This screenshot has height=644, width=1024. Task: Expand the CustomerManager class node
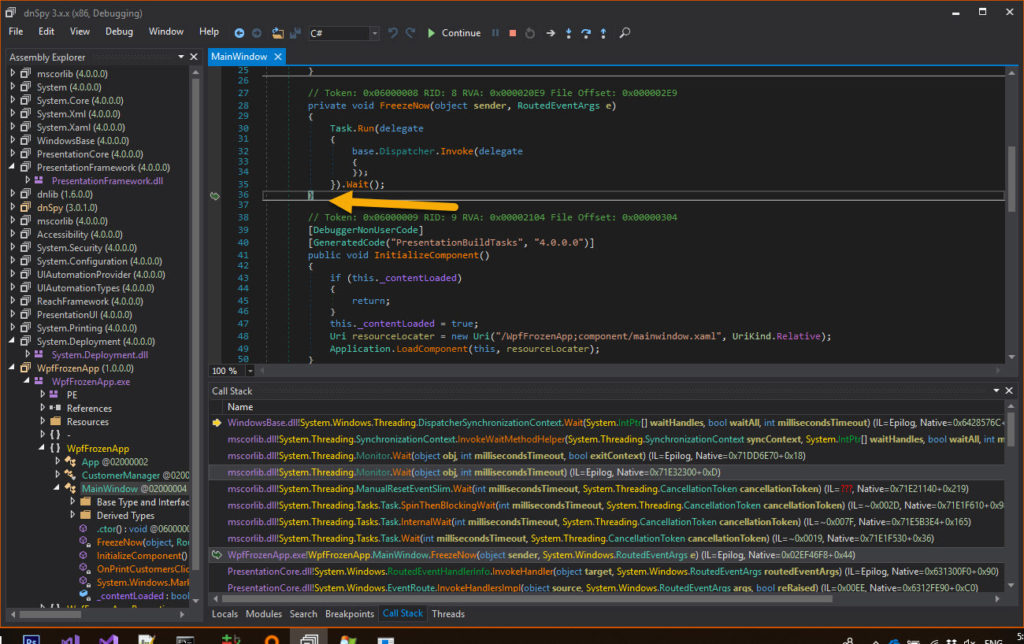(x=57, y=475)
